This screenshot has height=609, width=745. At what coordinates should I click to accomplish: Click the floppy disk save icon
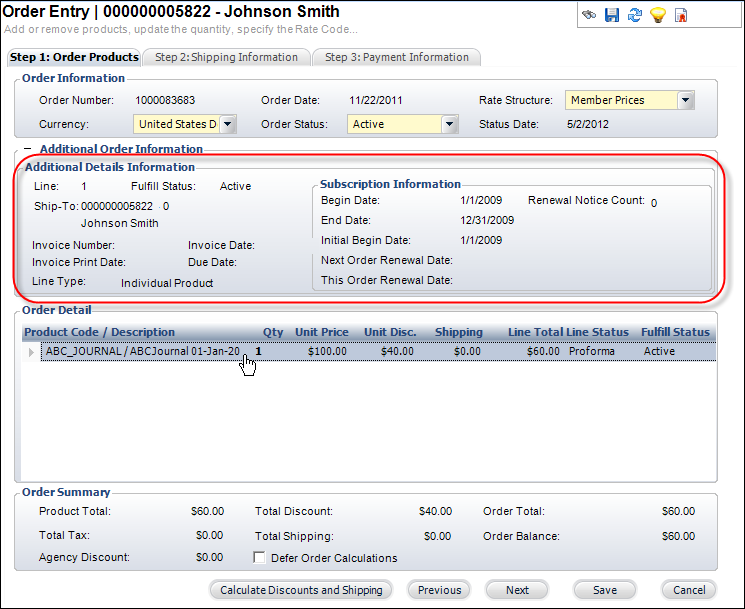(611, 15)
